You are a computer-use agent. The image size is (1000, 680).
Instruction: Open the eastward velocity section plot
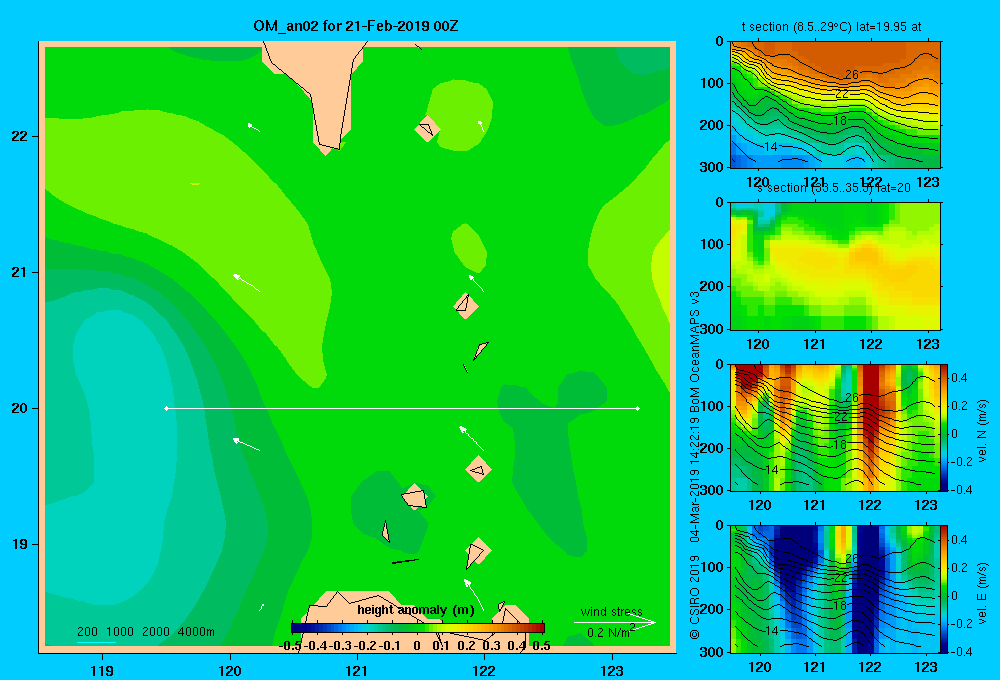click(835, 589)
